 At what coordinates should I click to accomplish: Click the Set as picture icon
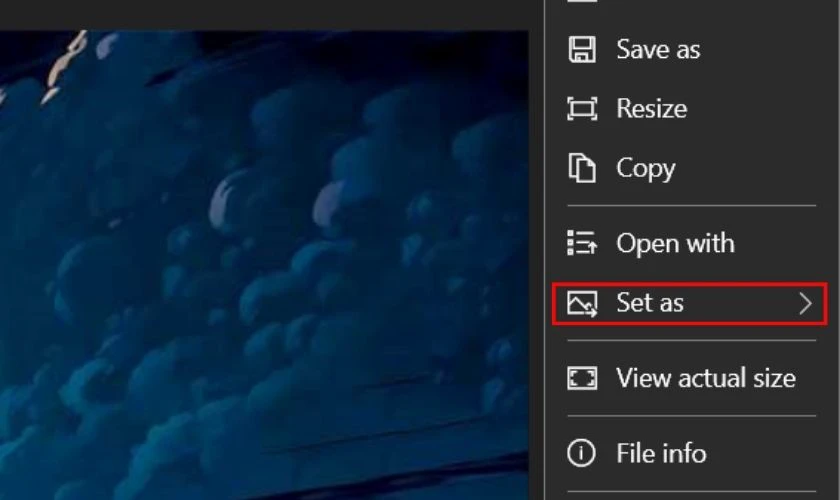point(582,303)
